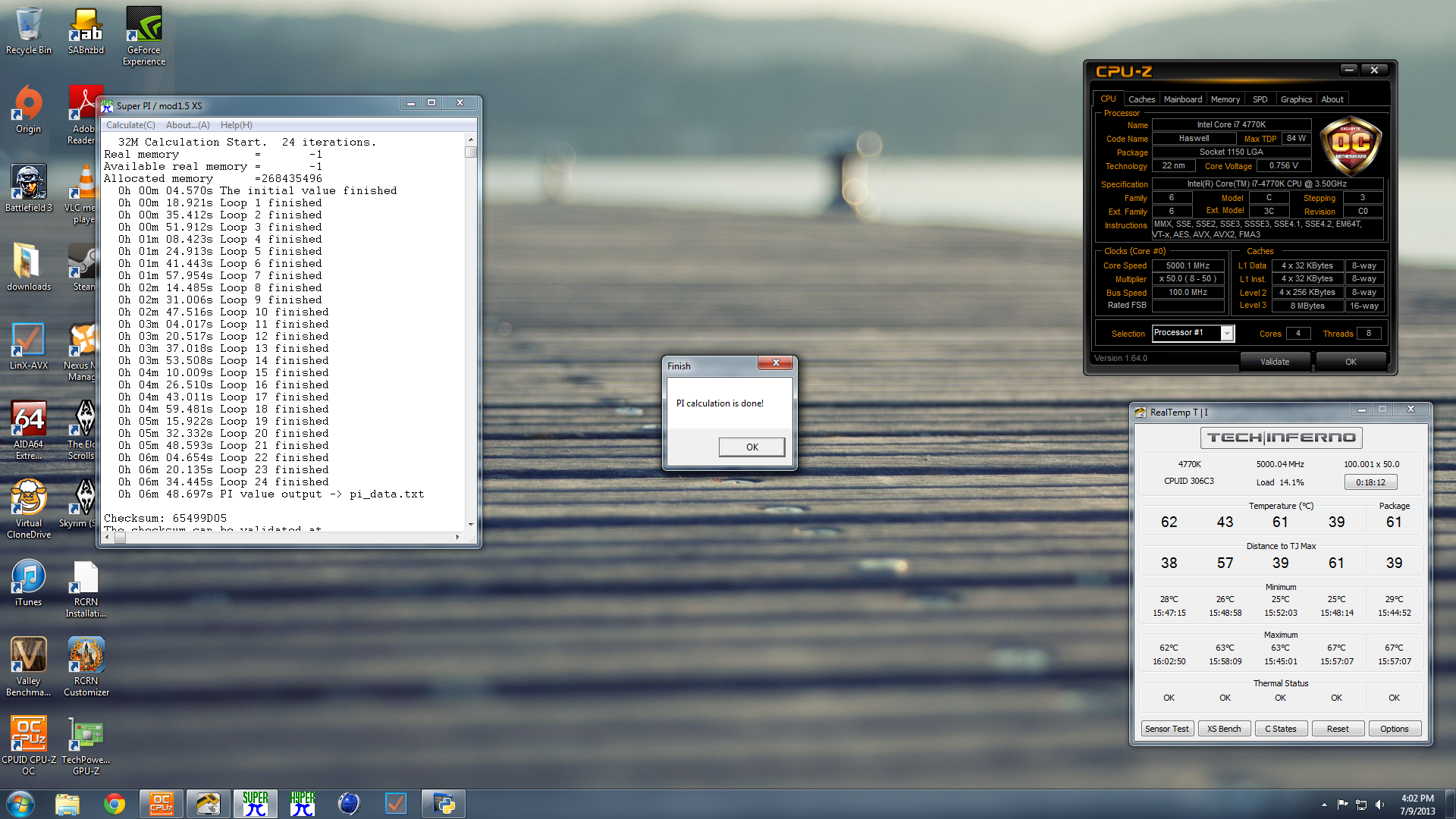Launch the AIDA64 Extreme desktop icon
This screenshot has height=819, width=1456.
coord(29,431)
